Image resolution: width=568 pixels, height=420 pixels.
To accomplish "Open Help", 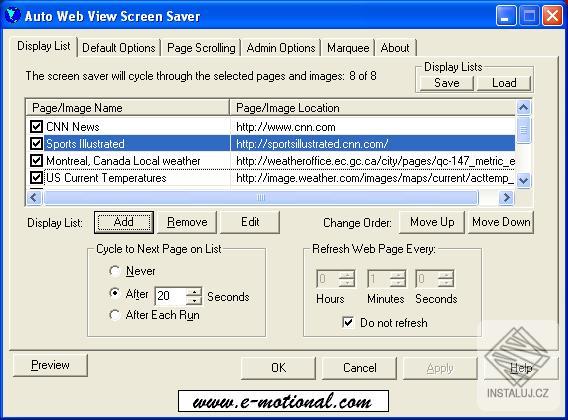I will (521, 368).
